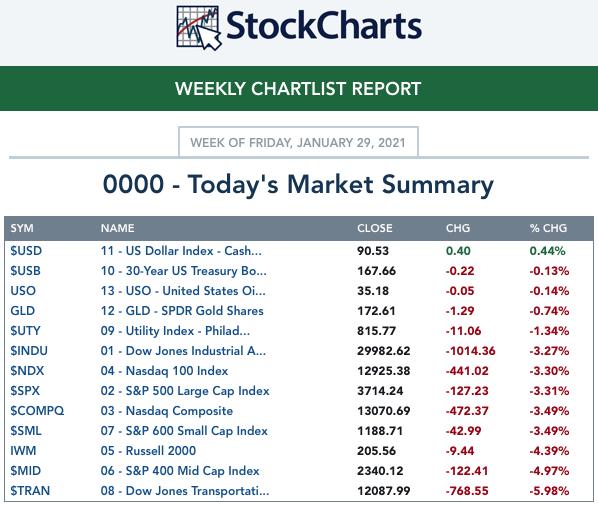598x505 pixels.
Task: Click the CLOSE column header
Action: tap(375, 228)
